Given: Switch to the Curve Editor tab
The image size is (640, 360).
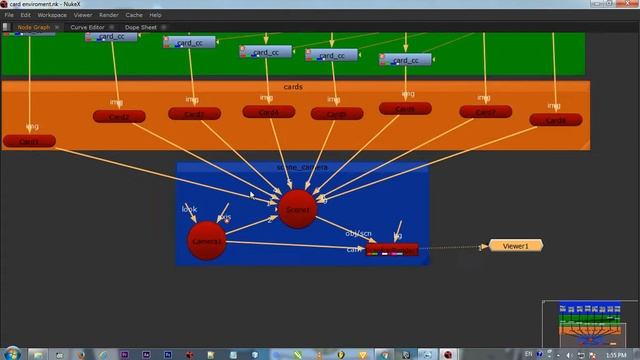Looking at the screenshot, I should click(87, 27).
